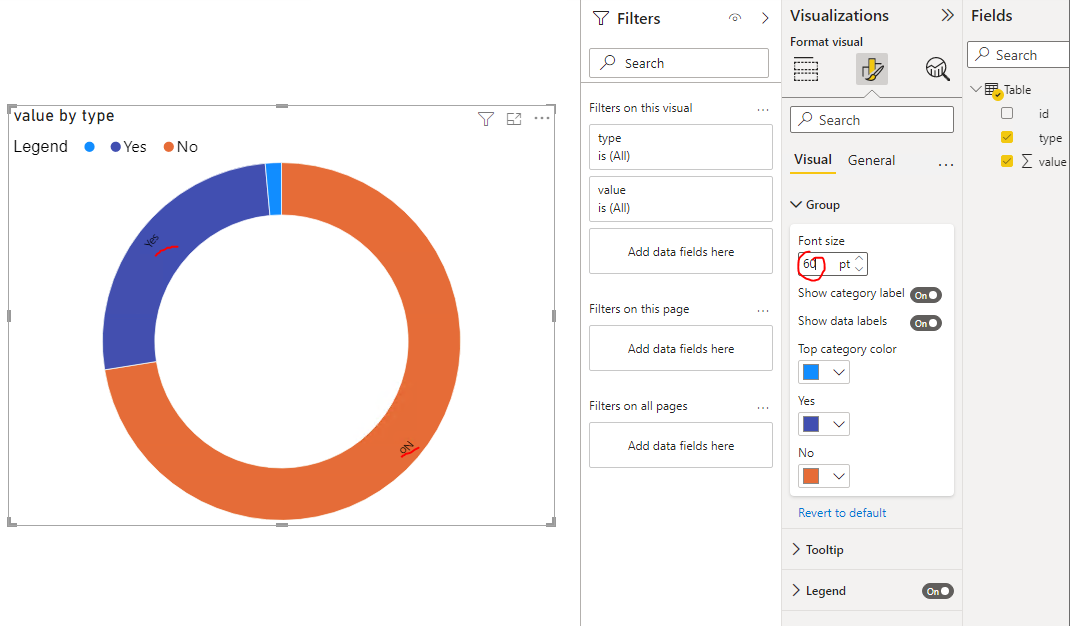
Task: Click the search box in the Fields pane
Action: coord(1018,55)
